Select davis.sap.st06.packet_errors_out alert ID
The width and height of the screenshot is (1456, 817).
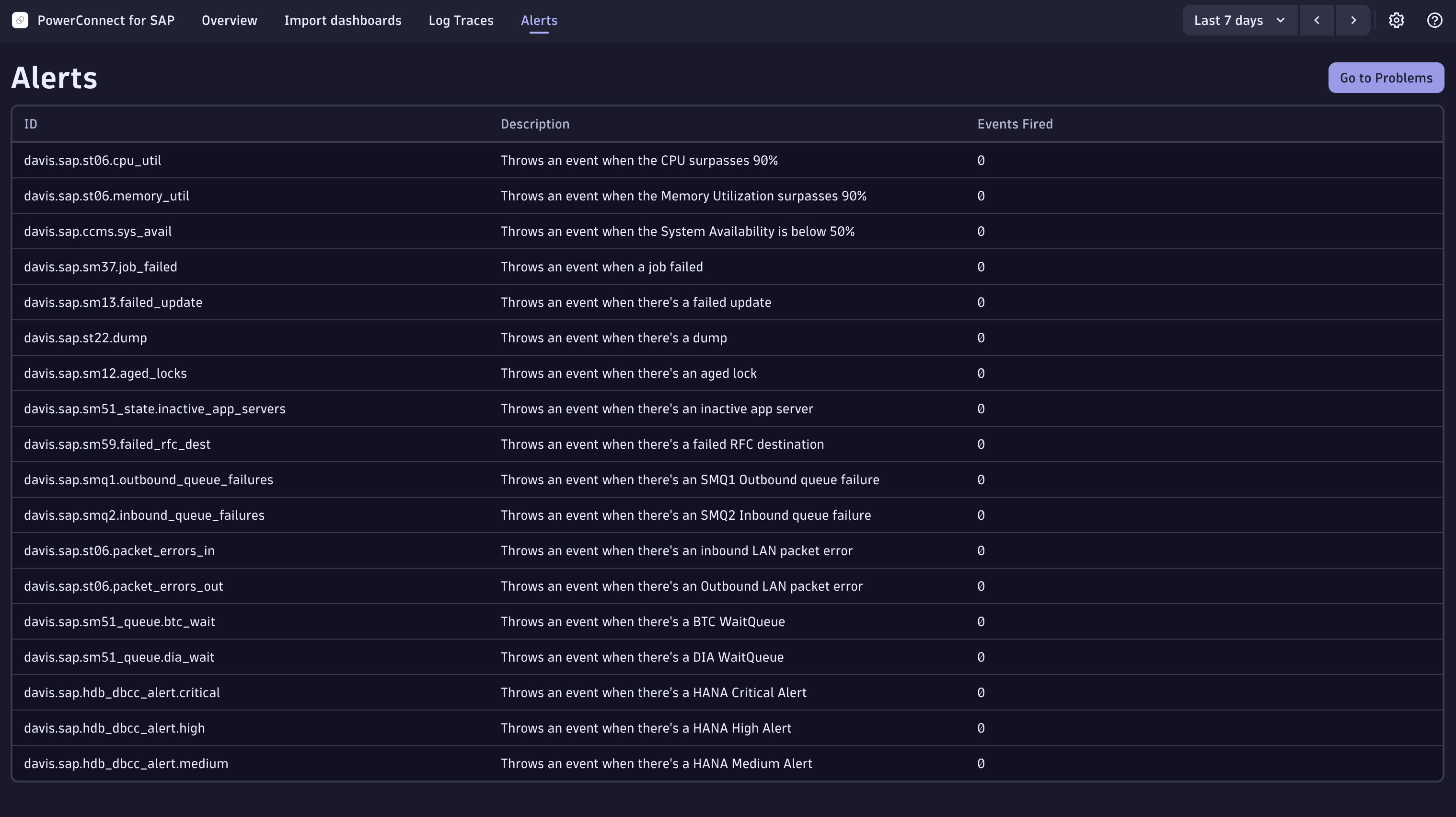tap(123, 586)
